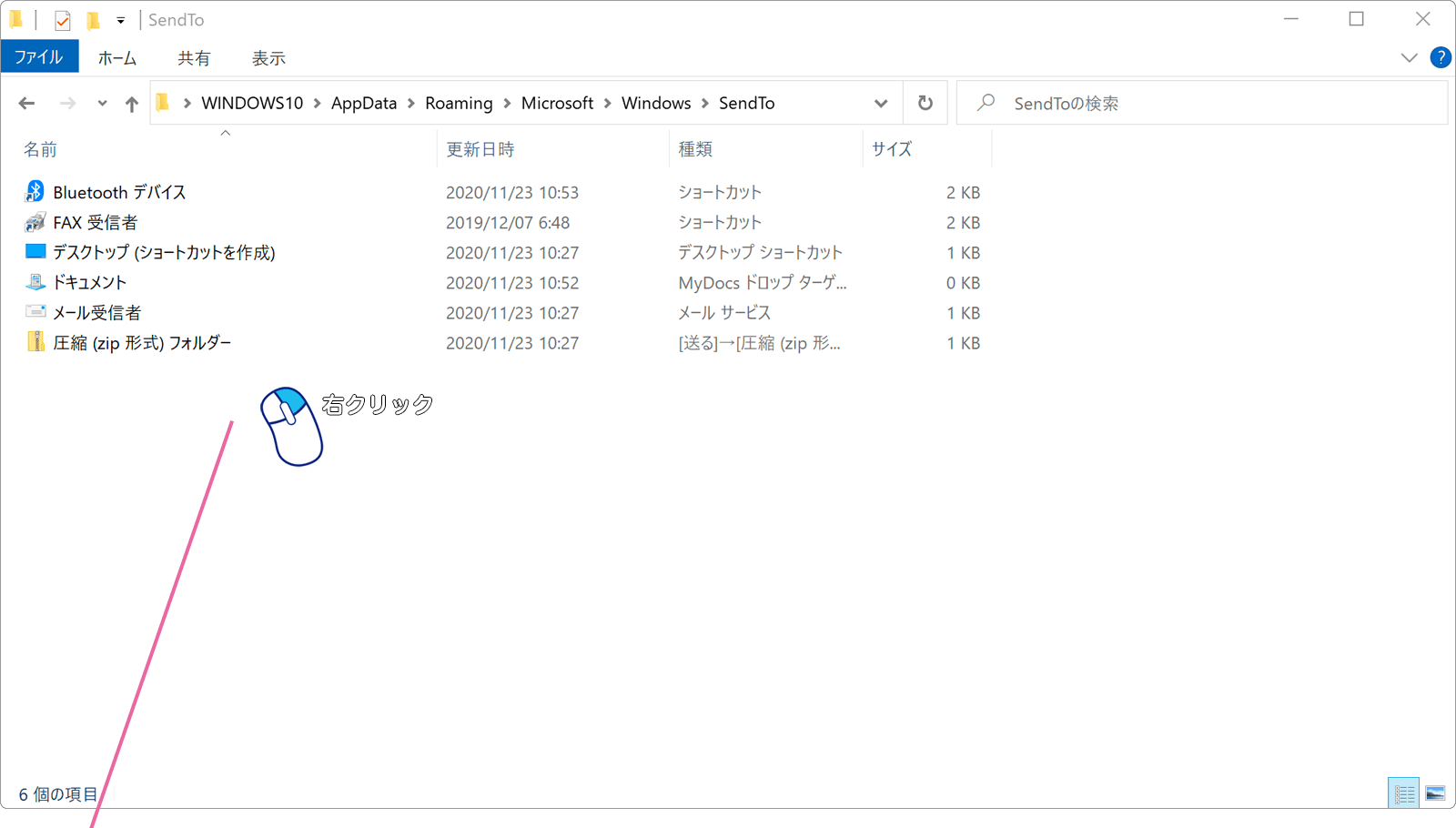Expand the chevron after WINDOWS10 in path

[318, 104]
